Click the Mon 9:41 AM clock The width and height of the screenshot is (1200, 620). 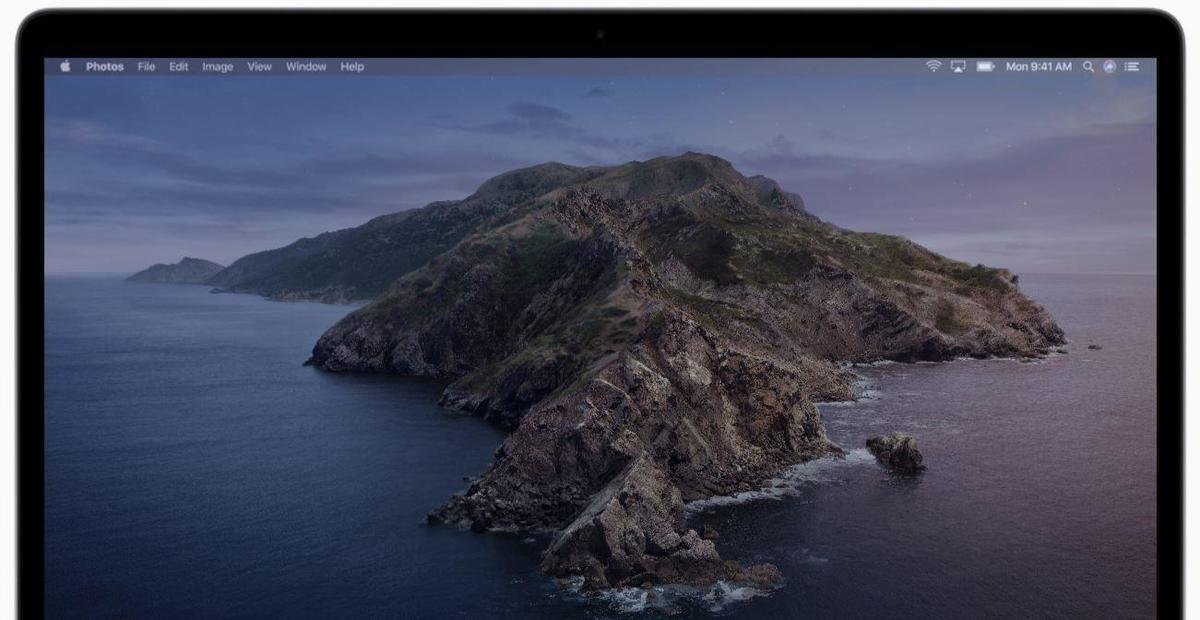(x=1038, y=67)
